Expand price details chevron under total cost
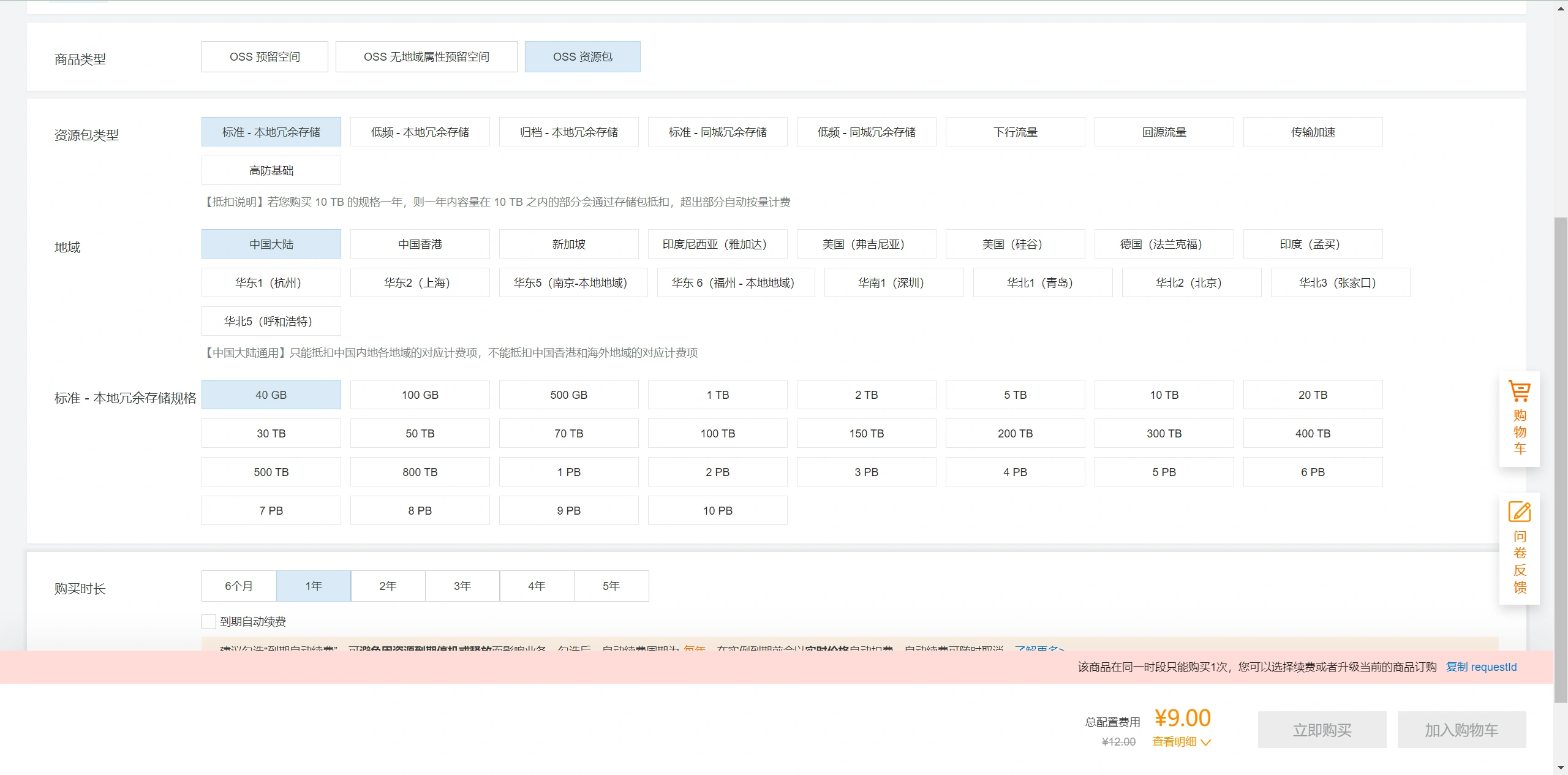 pyautogui.click(x=1205, y=743)
